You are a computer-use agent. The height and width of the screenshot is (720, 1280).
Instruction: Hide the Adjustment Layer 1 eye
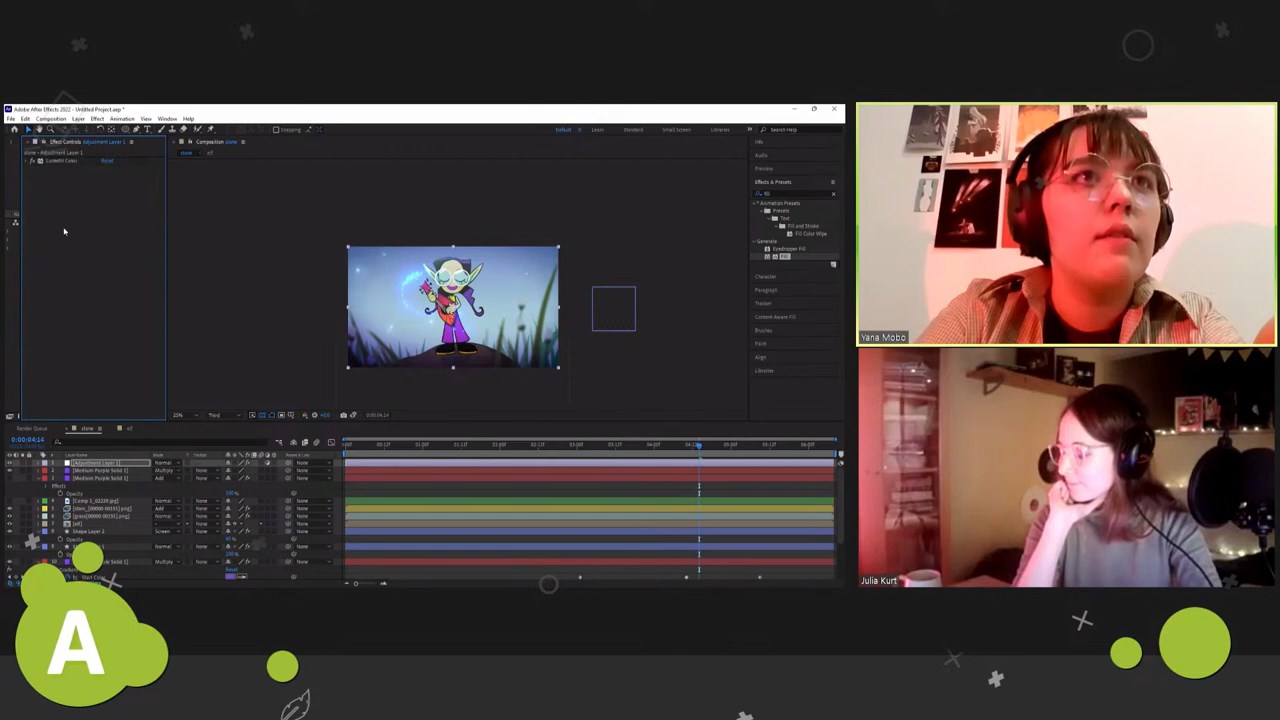point(9,463)
